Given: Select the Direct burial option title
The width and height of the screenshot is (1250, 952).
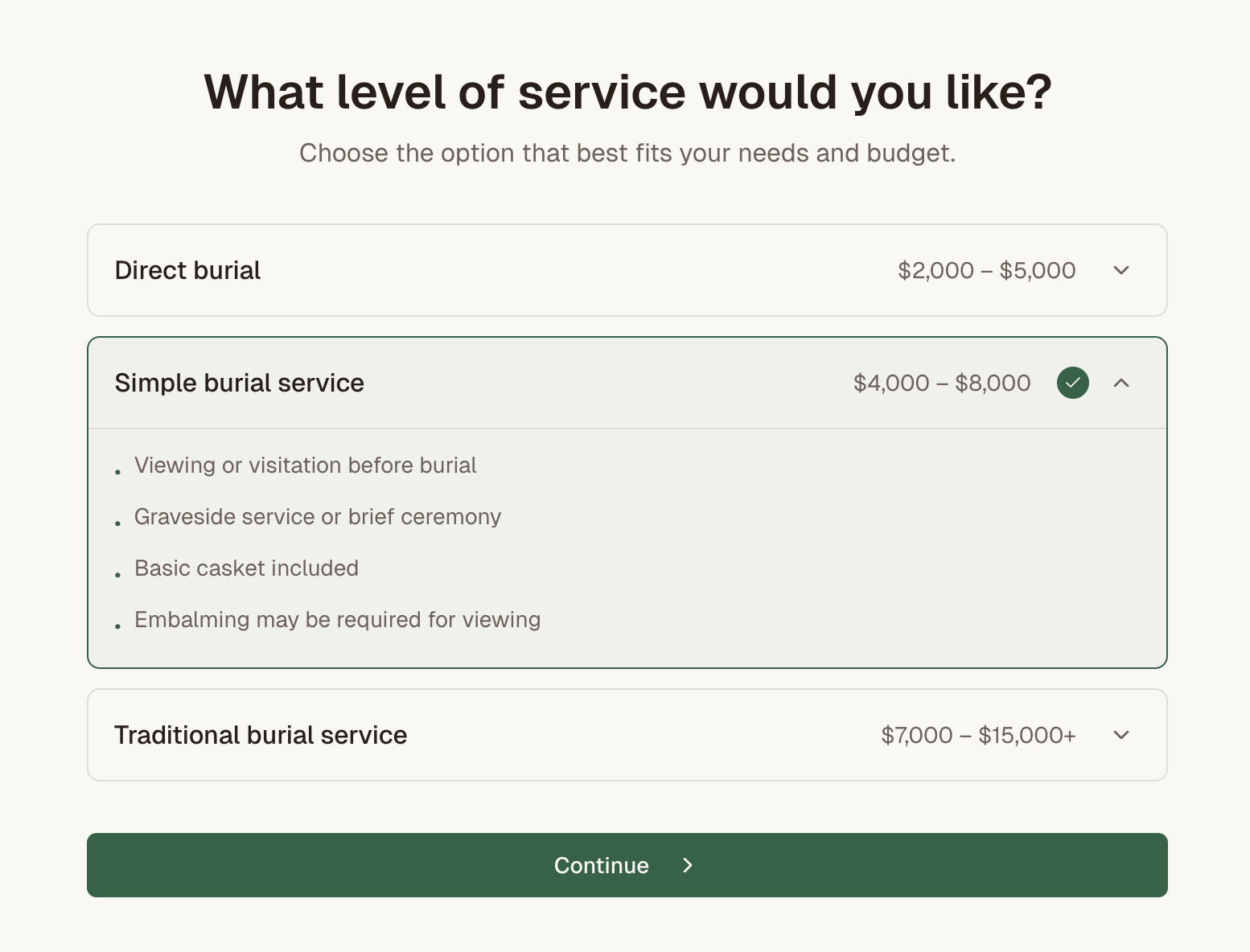Looking at the screenshot, I should [x=187, y=270].
